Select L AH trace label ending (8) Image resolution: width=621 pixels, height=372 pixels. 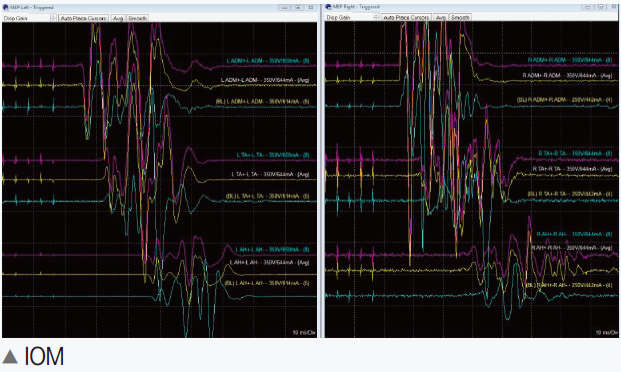click(272, 250)
